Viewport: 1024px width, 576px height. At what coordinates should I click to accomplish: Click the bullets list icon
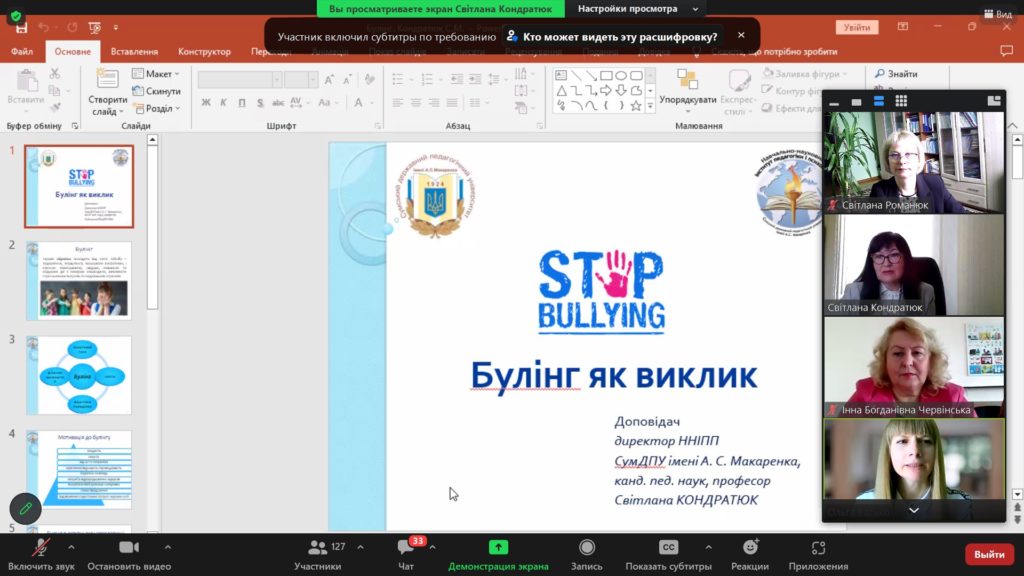point(398,80)
